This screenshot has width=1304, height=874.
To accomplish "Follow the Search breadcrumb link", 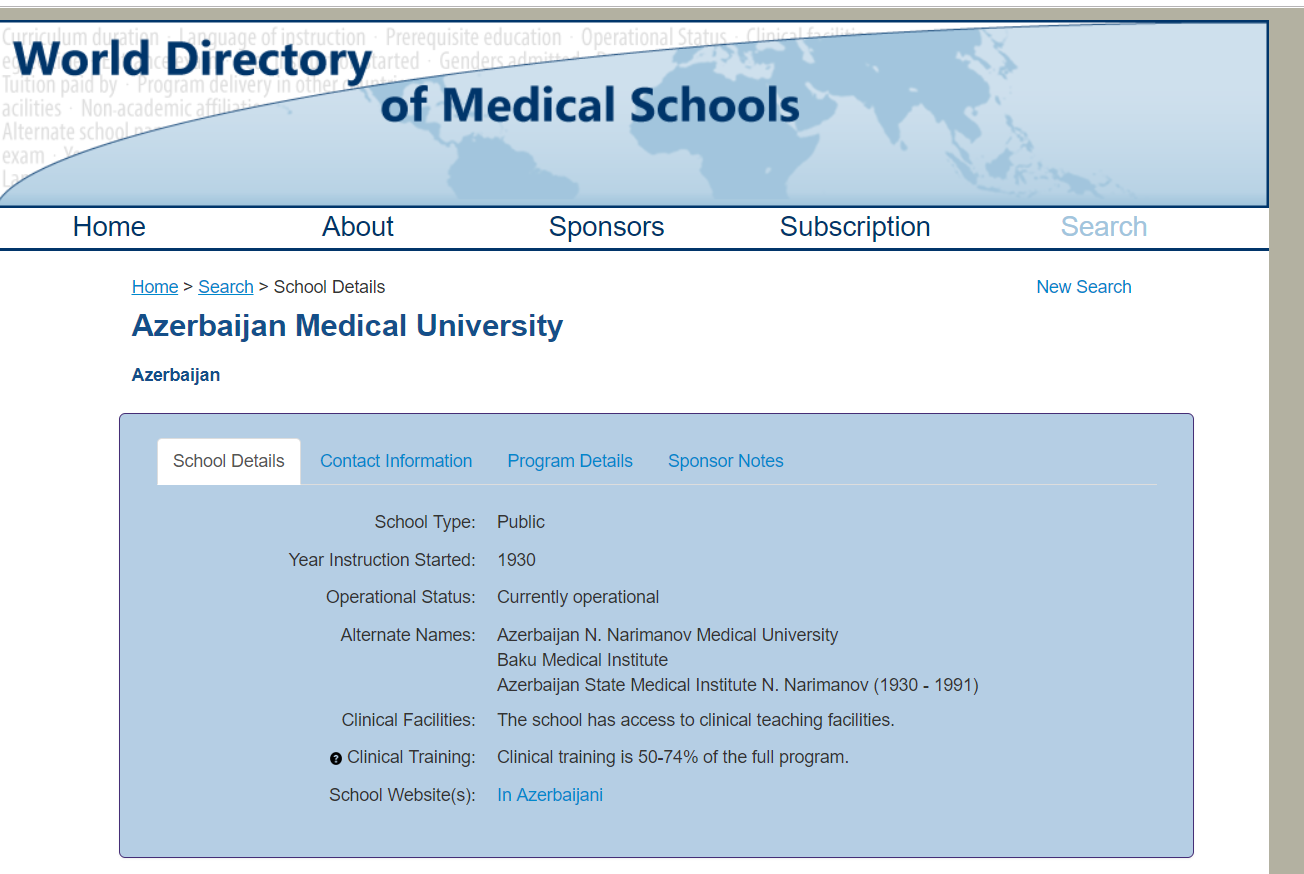I will tap(225, 287).
